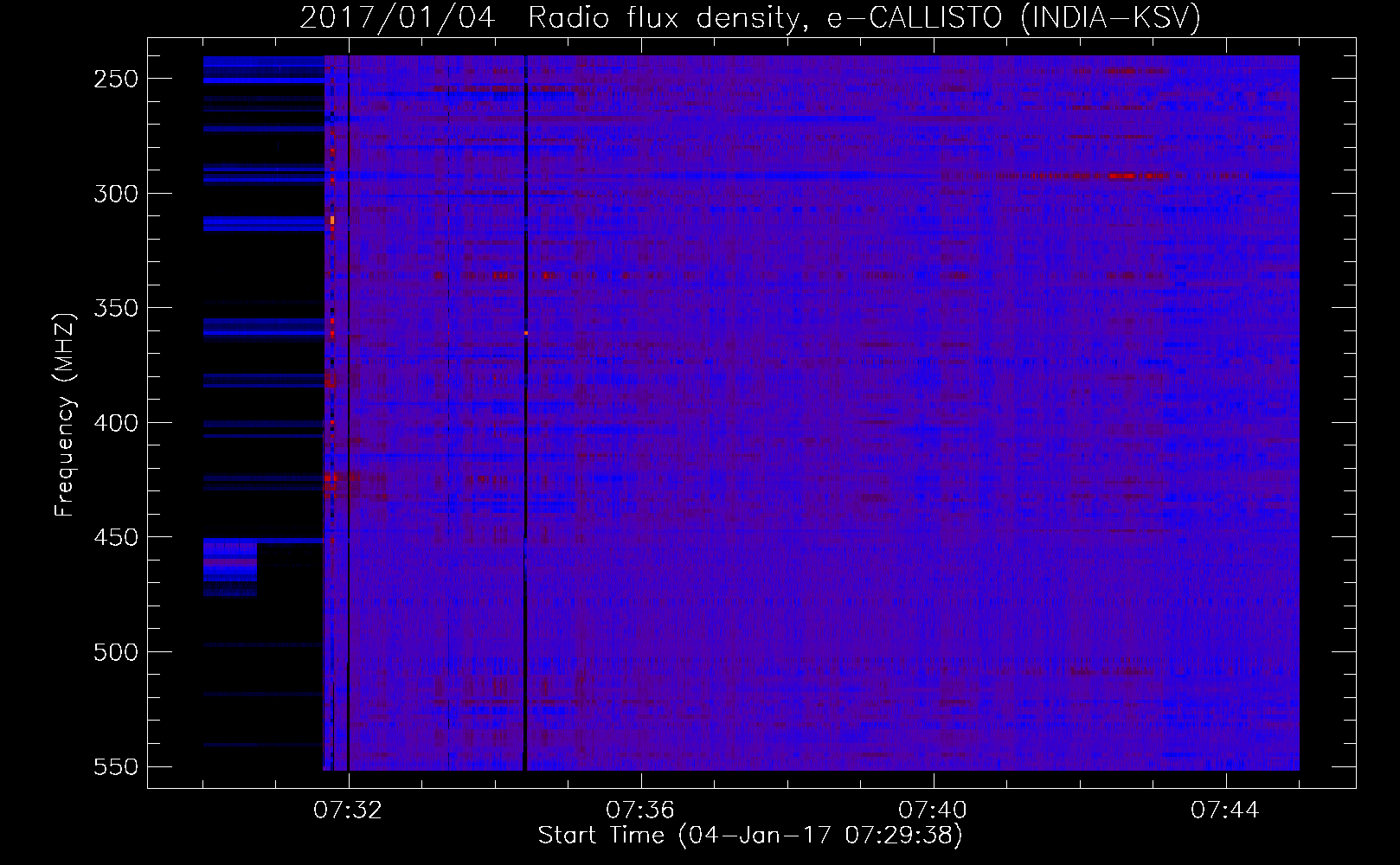Image resolution: width=1400 pixels, height=865 pixels.
Task: Click the 550 frequency tick label
Action: point(116,766)
